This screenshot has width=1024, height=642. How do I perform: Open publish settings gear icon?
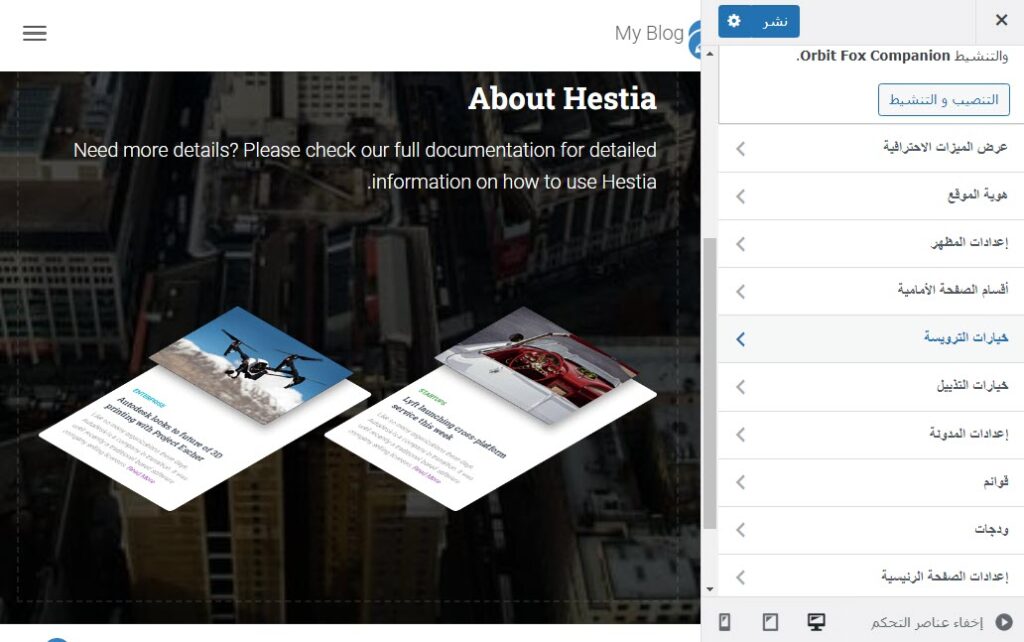pos(734,21)
